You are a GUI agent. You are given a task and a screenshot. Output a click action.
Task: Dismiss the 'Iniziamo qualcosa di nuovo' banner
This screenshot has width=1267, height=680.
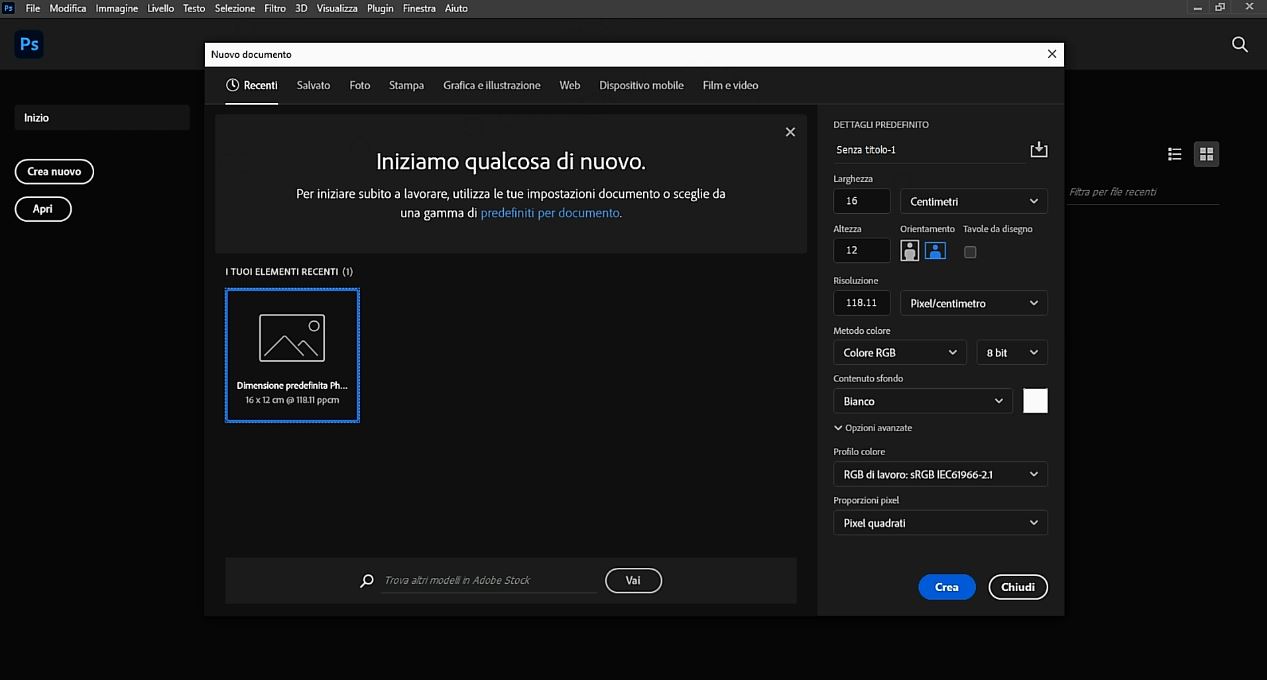(790, 132)
